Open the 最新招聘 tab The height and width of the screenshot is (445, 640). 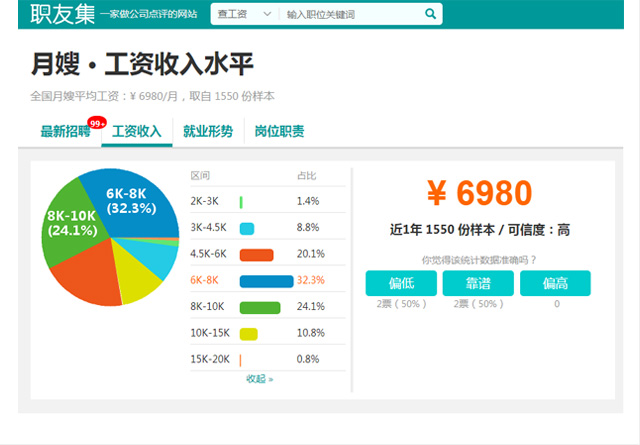(x=65, y=132)
